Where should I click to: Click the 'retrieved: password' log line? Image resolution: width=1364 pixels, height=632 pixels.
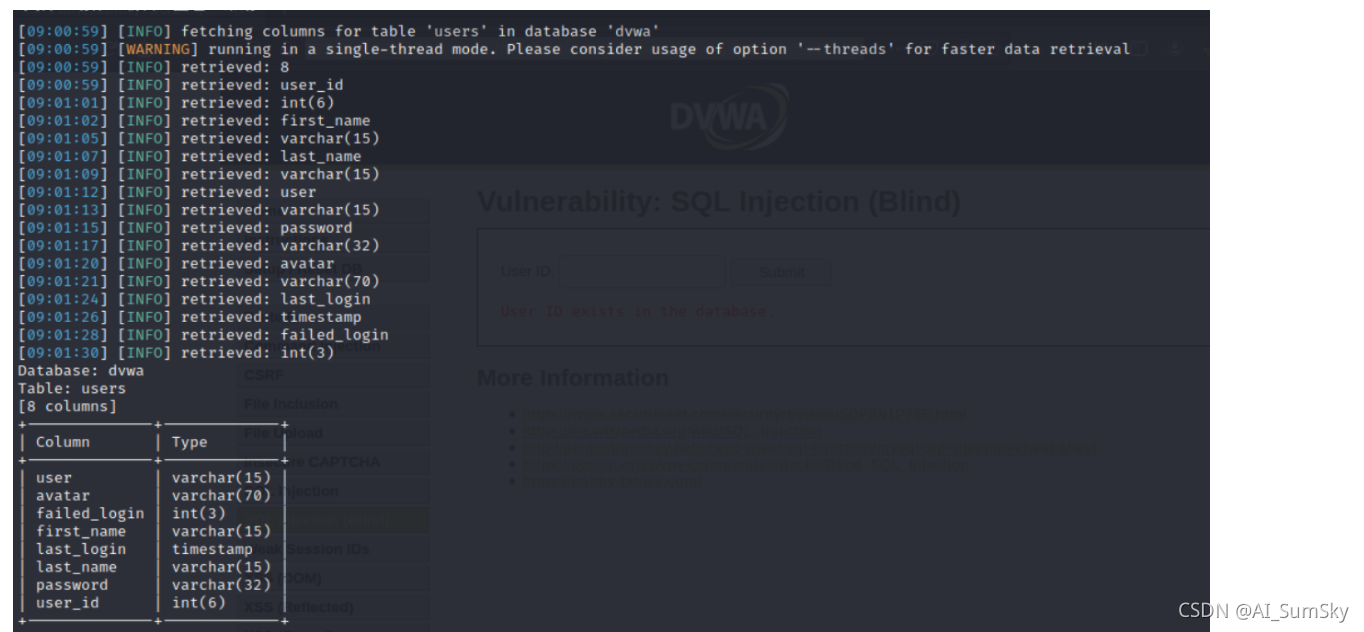point(185,228)
